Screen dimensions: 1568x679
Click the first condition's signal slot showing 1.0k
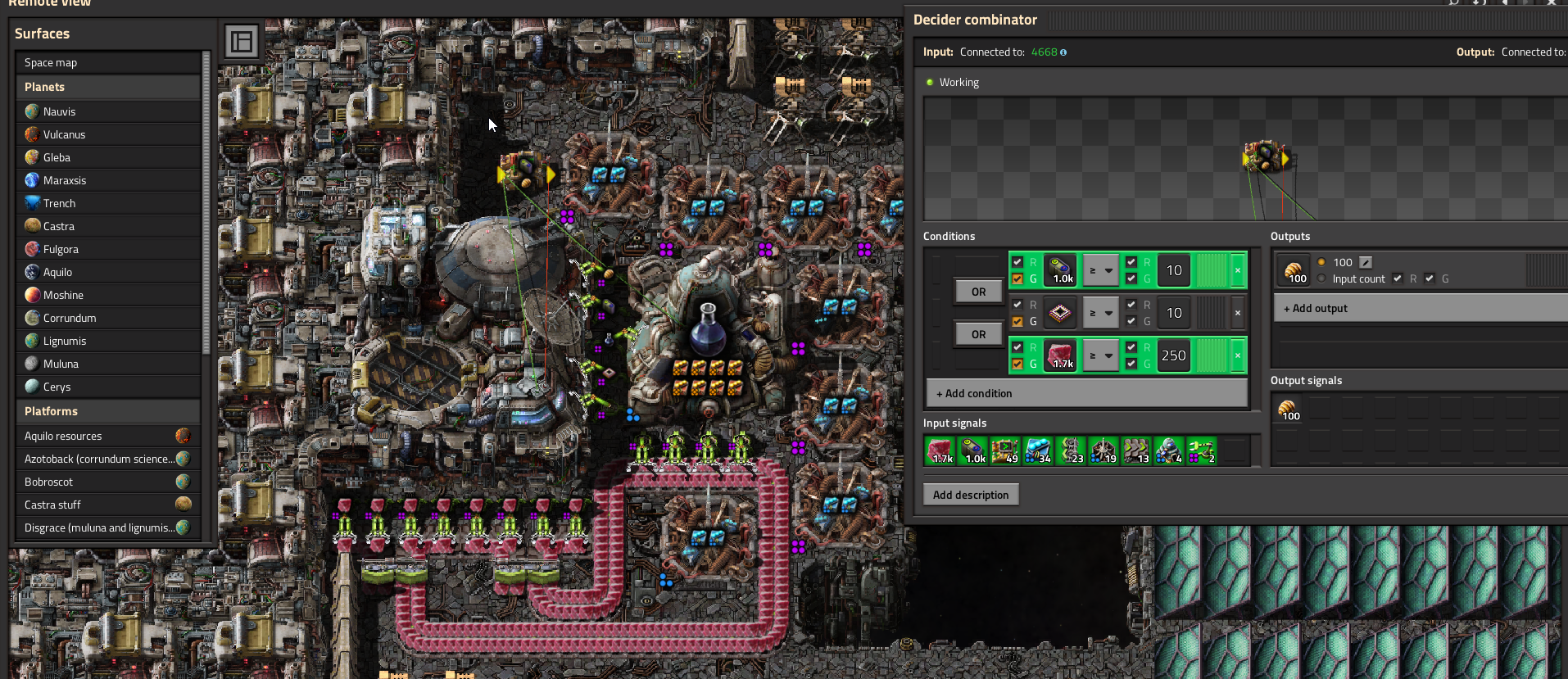[x=1060, y=270]
